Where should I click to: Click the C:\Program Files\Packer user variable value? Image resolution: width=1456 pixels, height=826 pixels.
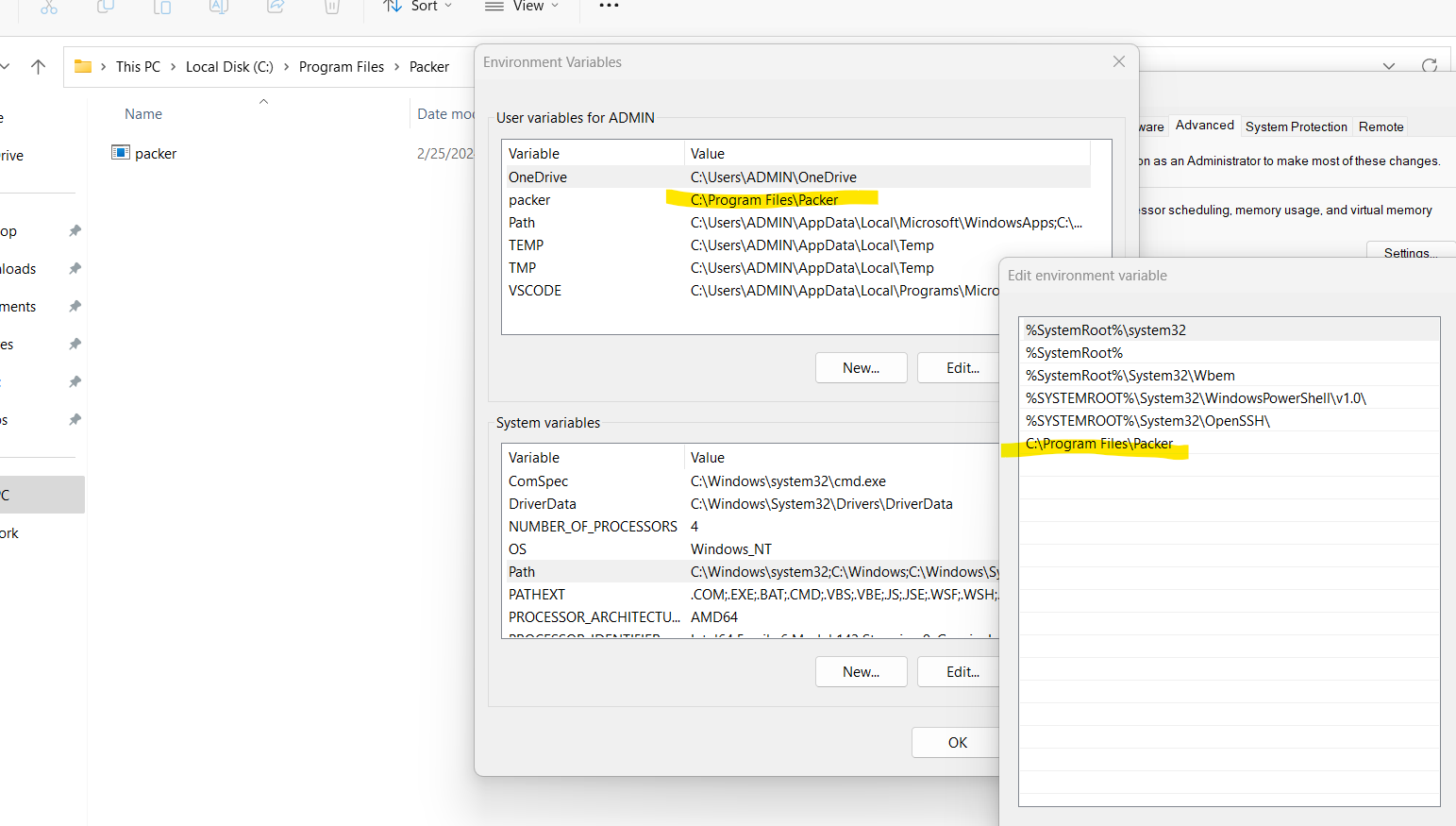click(x=764, y=199)
